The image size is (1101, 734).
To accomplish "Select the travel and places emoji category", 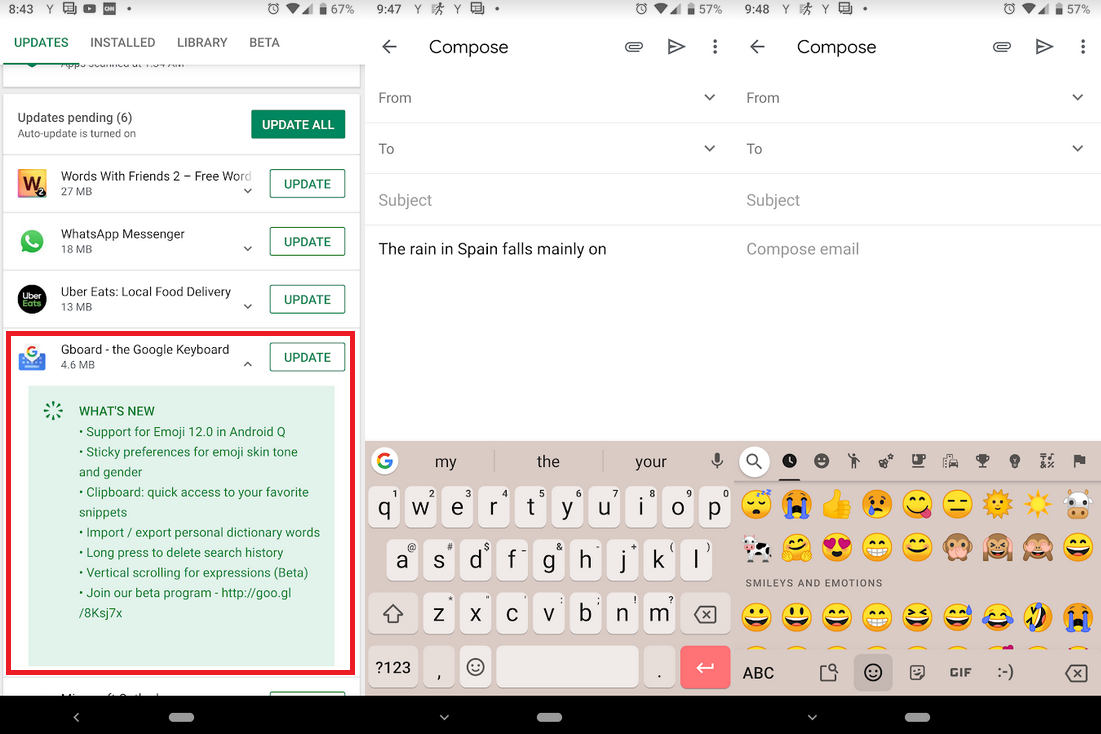I will (x=950, y=461).
